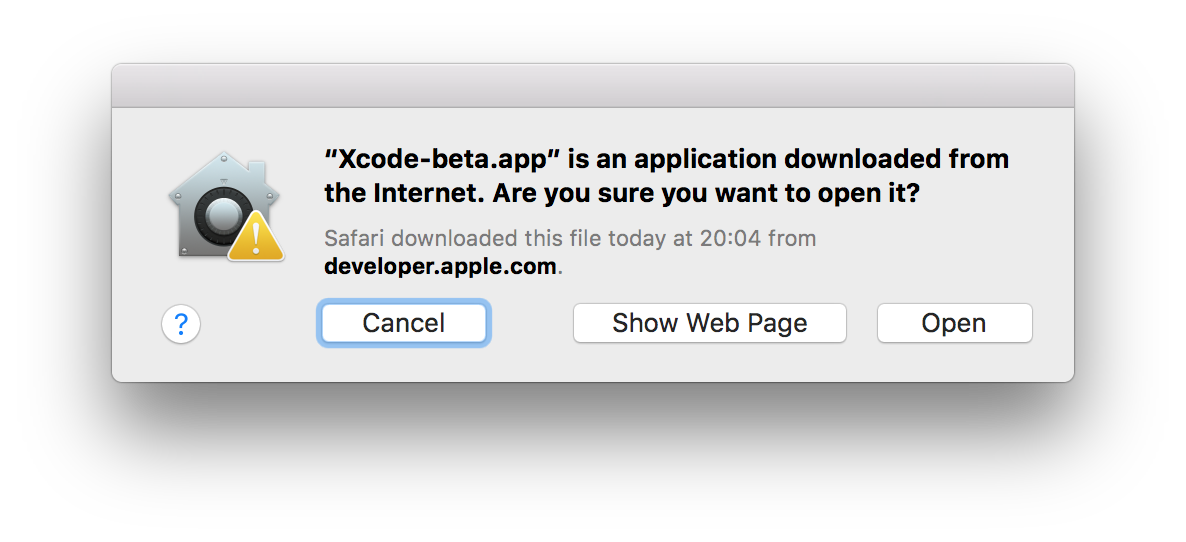The height and width of the screenshot is (542, 1186).
Task: Choose Show Web Page
Action: tap(709, 324)
